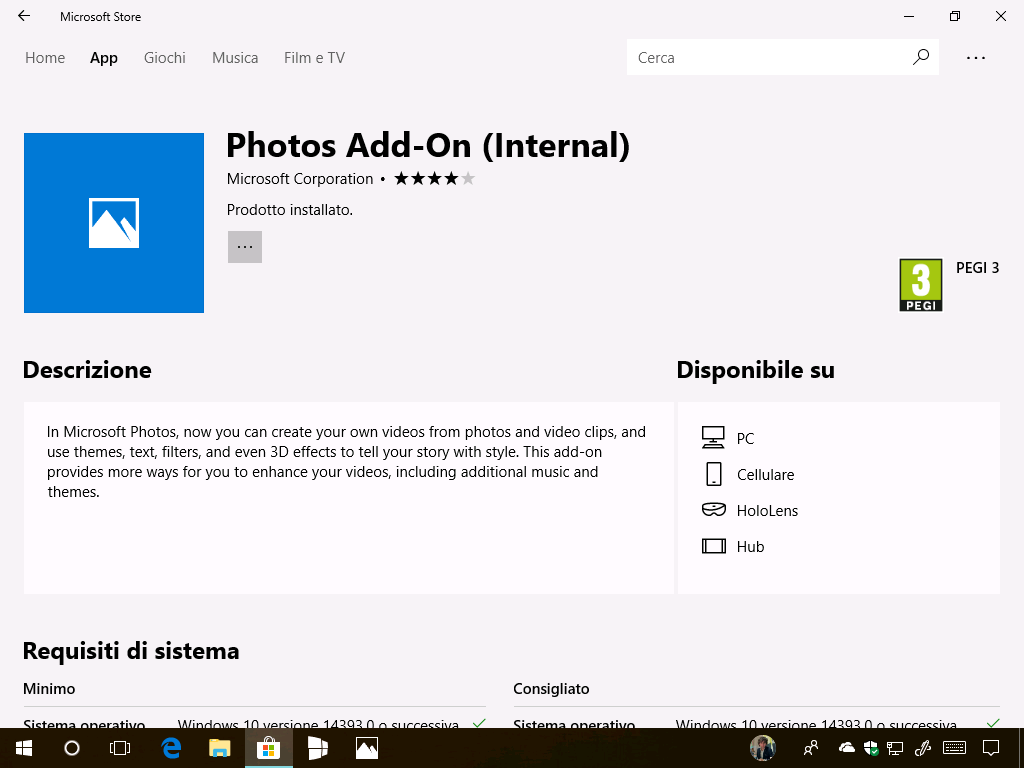Close the Microsoft Store window

click(x=1001, y=16)
